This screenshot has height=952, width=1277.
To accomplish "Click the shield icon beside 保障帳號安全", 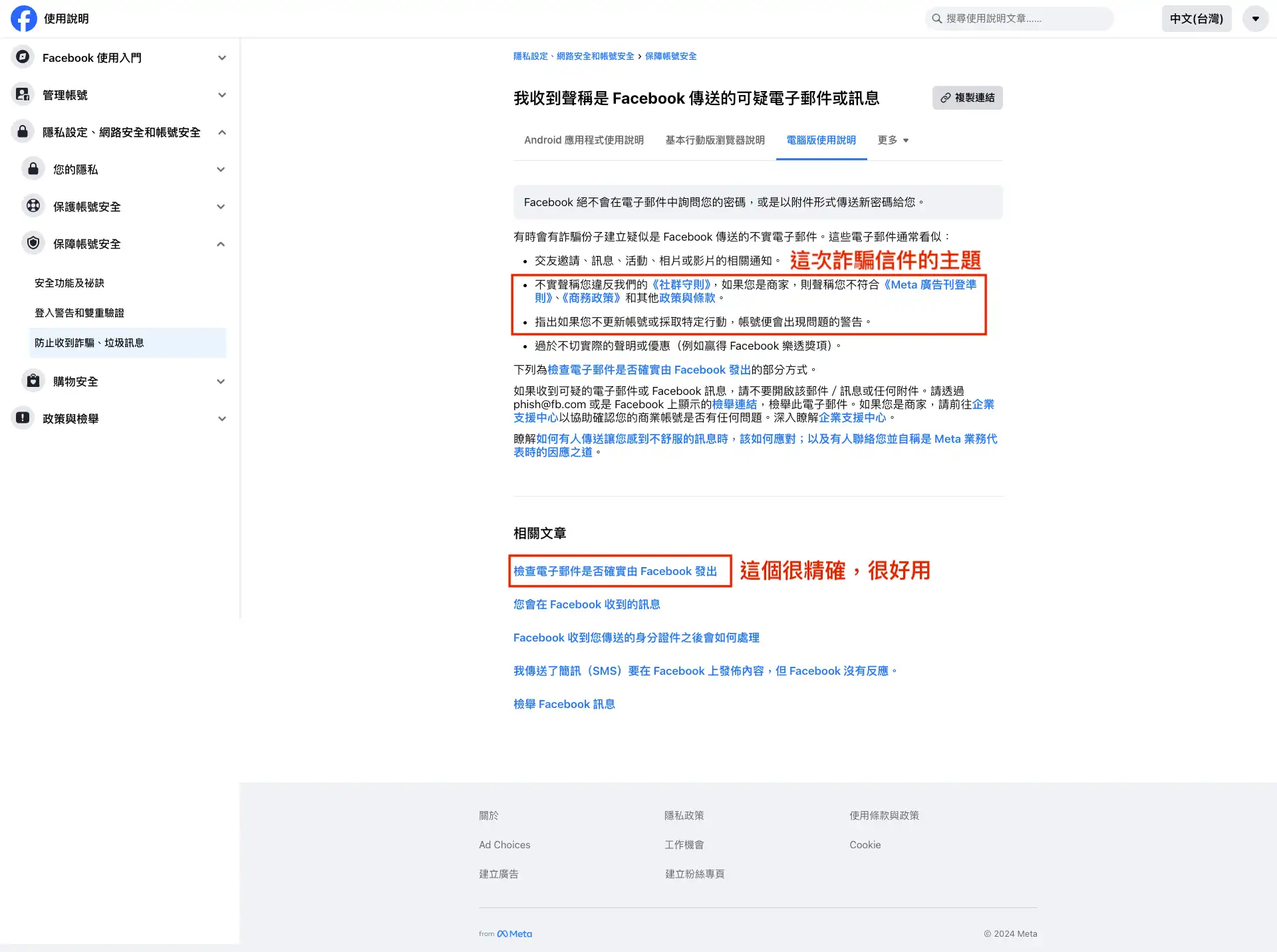I will coord(33,243).
